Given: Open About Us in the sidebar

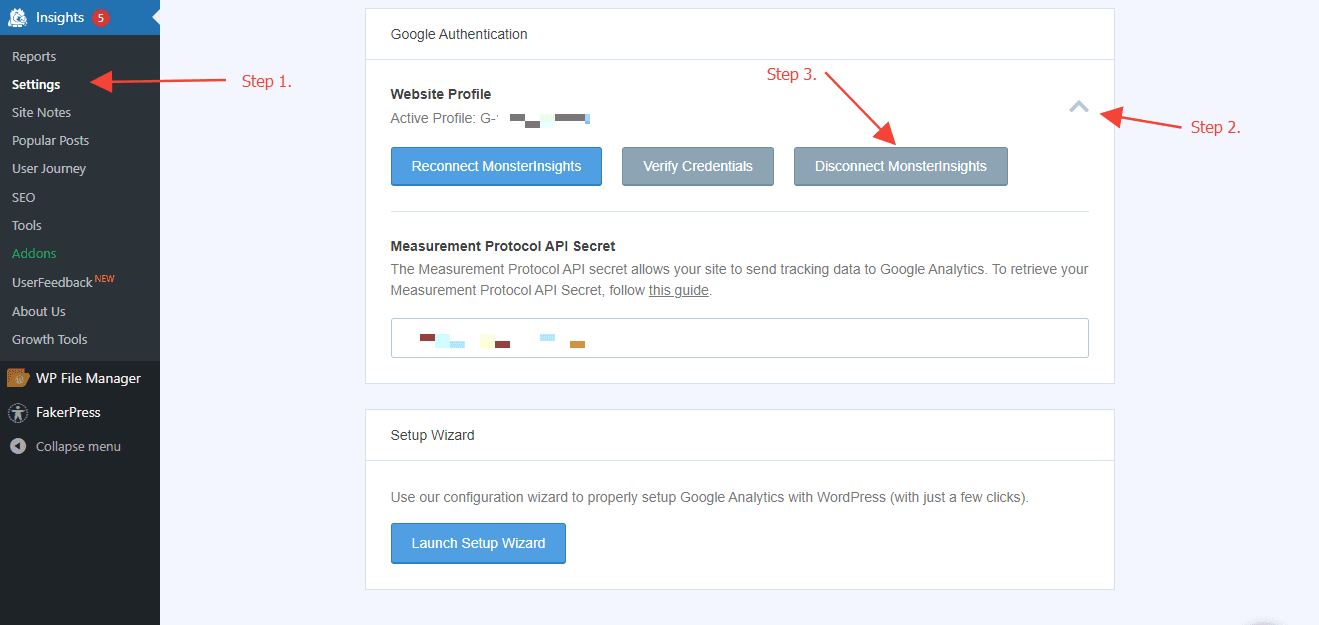Looking at the screenshot, I should pos(39,311).
